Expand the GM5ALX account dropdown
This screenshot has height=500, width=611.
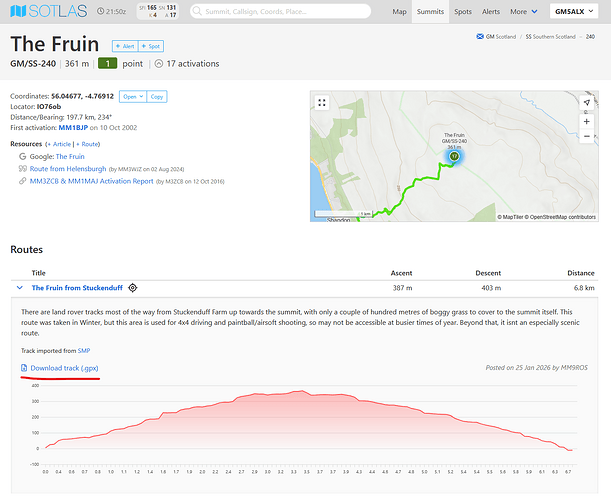(578, 12)
